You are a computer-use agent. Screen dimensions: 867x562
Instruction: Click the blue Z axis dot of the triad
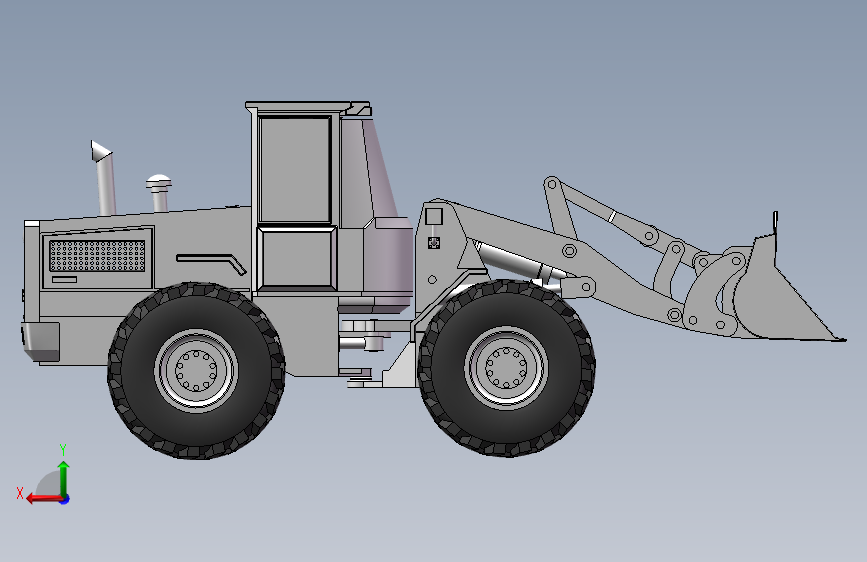pos(65,499)
